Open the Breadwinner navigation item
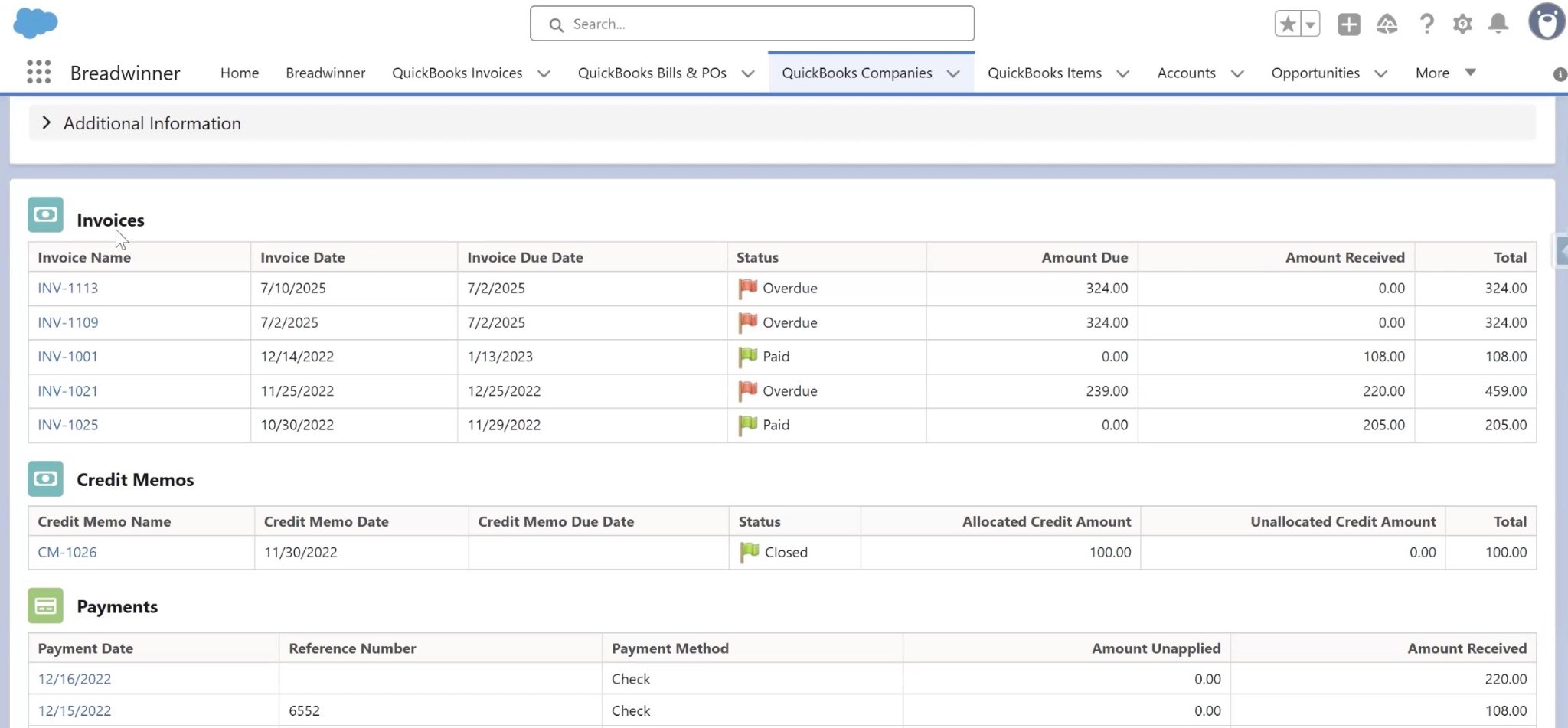1568x728 pixels. 325,73
